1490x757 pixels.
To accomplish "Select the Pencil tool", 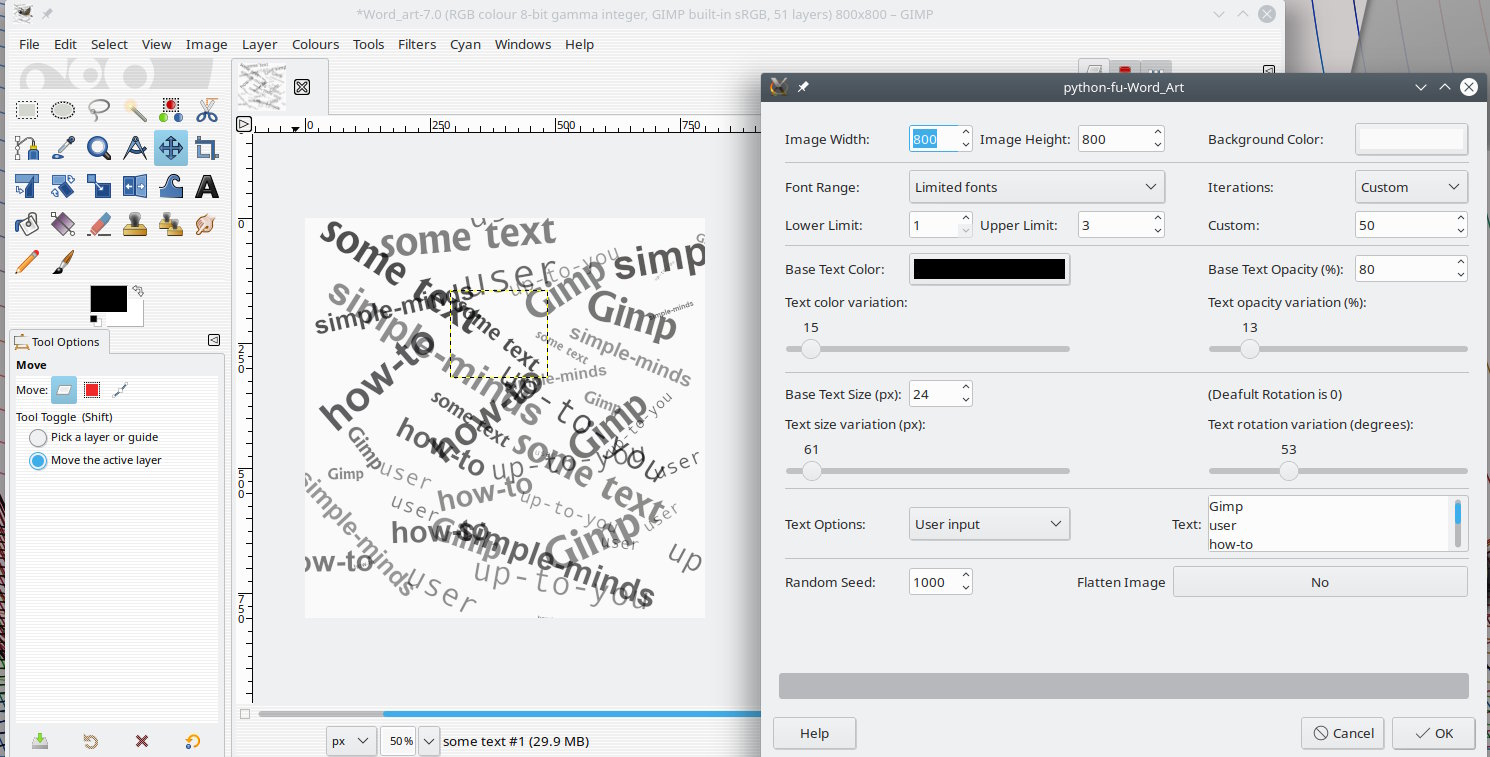I will coord(27,262).
